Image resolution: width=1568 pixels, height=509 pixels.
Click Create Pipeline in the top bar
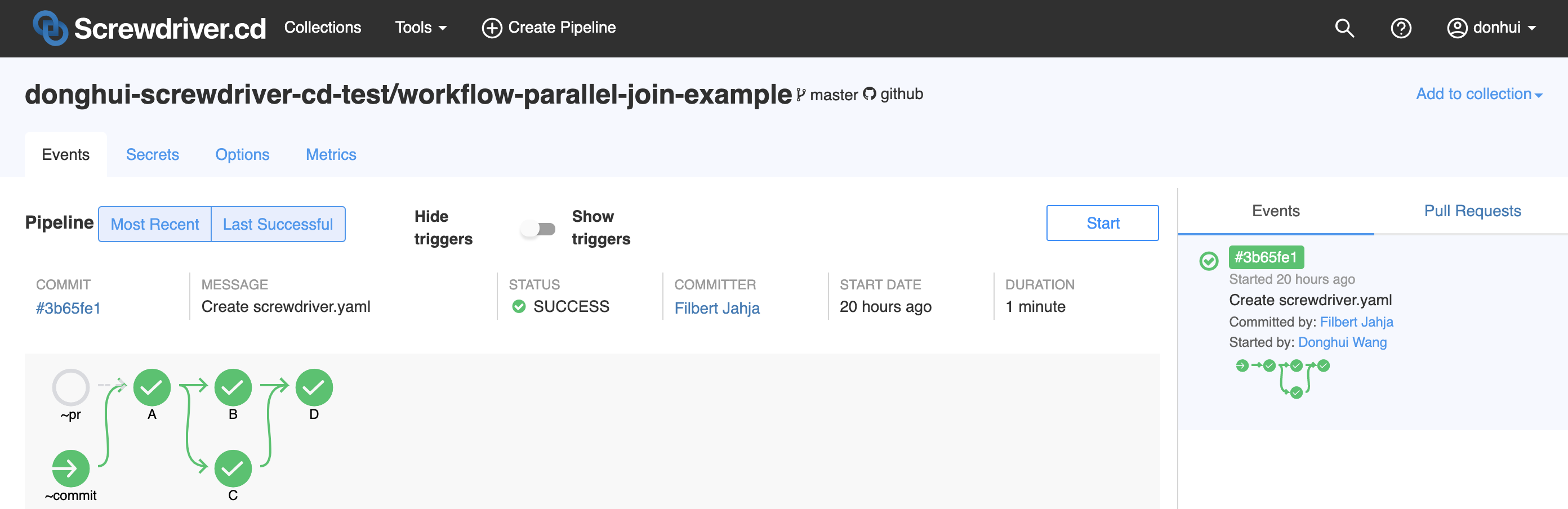[549, 28]
